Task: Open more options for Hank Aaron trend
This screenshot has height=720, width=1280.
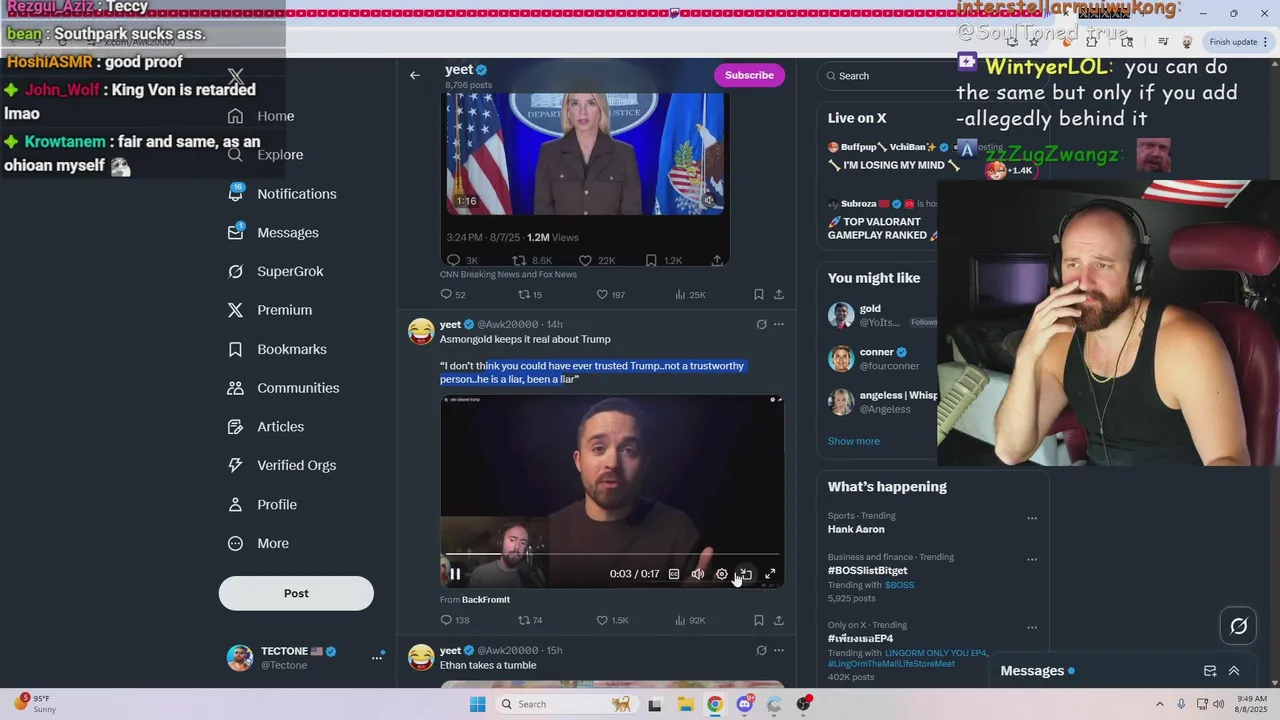Action: pyautogui.click(x=1032, y=518)
